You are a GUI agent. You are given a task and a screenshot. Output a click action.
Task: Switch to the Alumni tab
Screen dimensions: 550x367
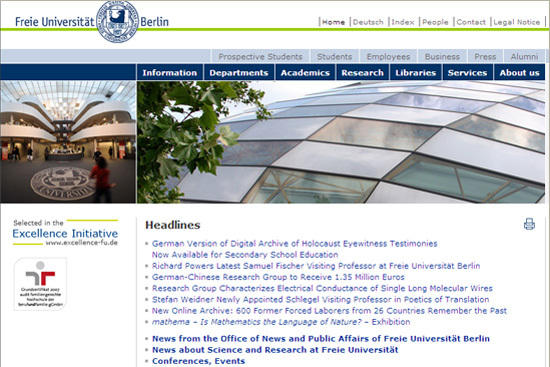click(524, 56)
